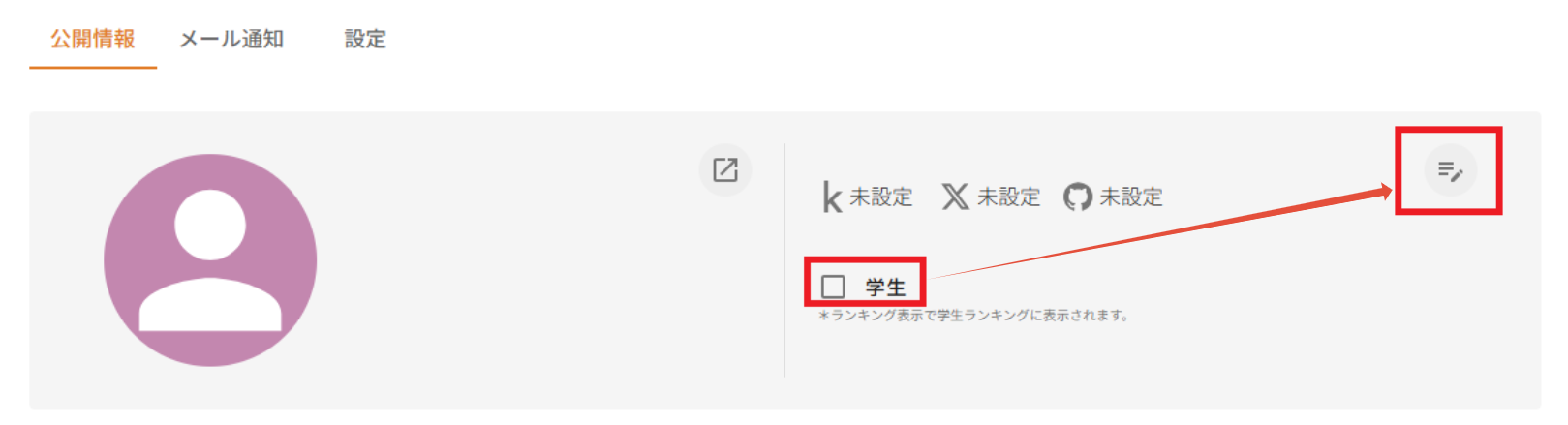Viewport: 1568px width, 425px height.
Task: Go to the 設定 tab
Action: [365, 39]
